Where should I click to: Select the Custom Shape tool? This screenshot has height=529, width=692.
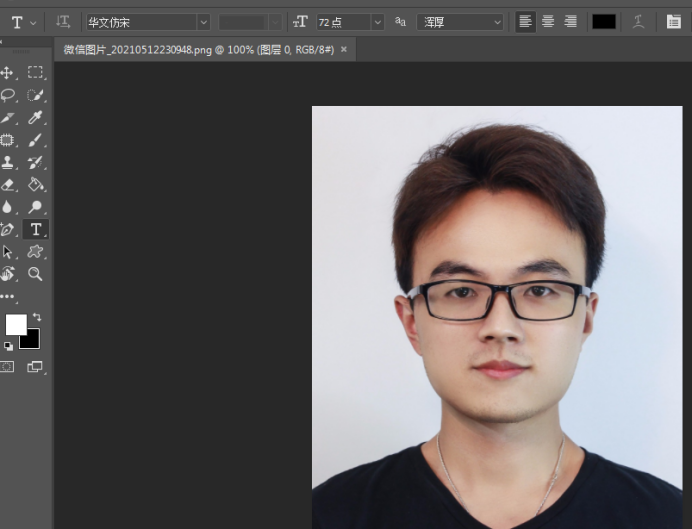point(35,252)
